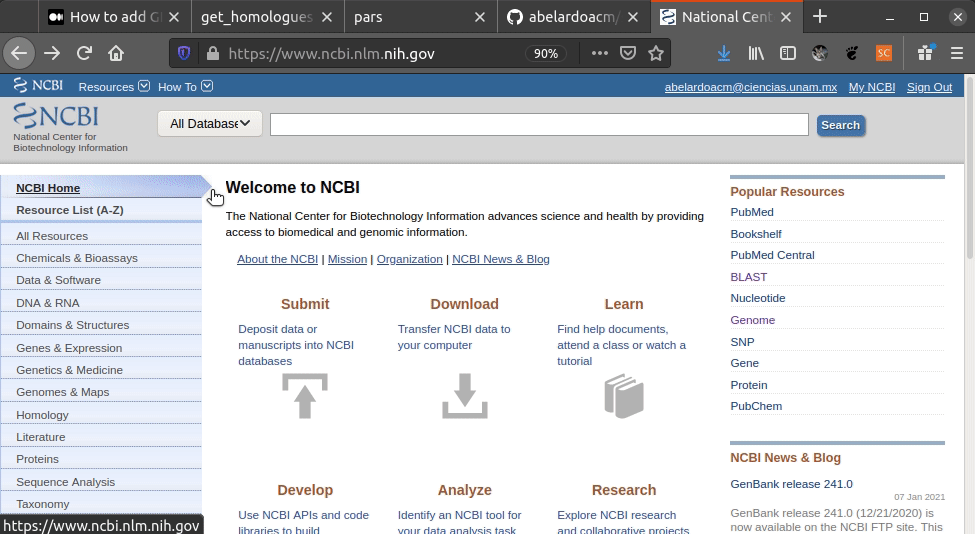Click the page vertical scrollbar thumb
Viewport: 975px width, 534px height.
click(x=969, y=168)
